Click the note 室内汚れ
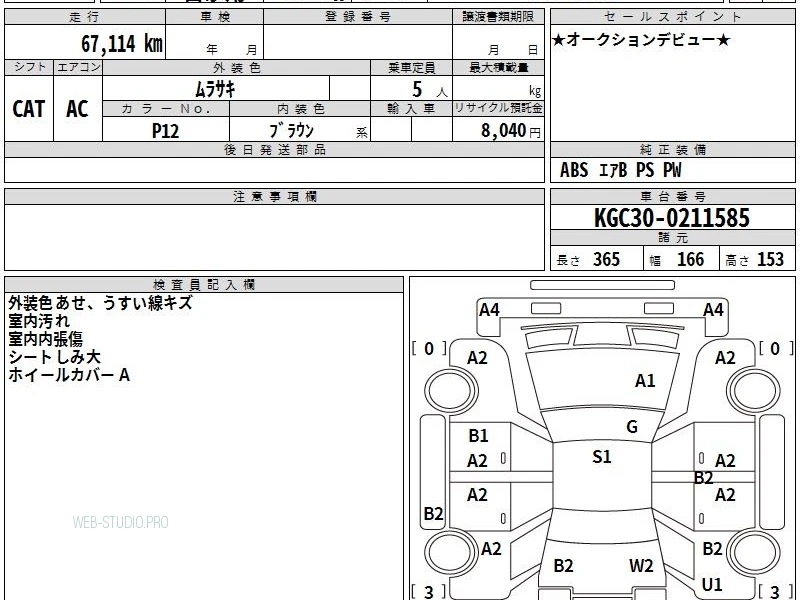 (39, 321)
